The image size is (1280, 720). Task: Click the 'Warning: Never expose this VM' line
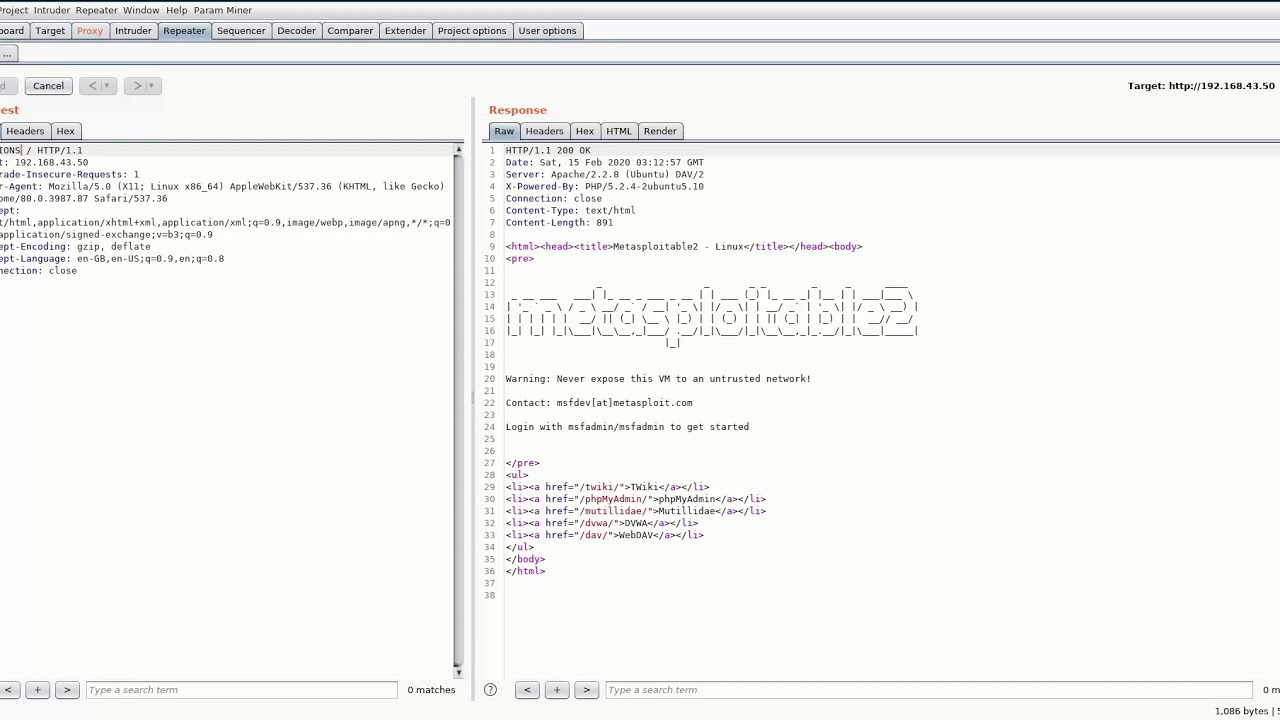coord(658,379)
